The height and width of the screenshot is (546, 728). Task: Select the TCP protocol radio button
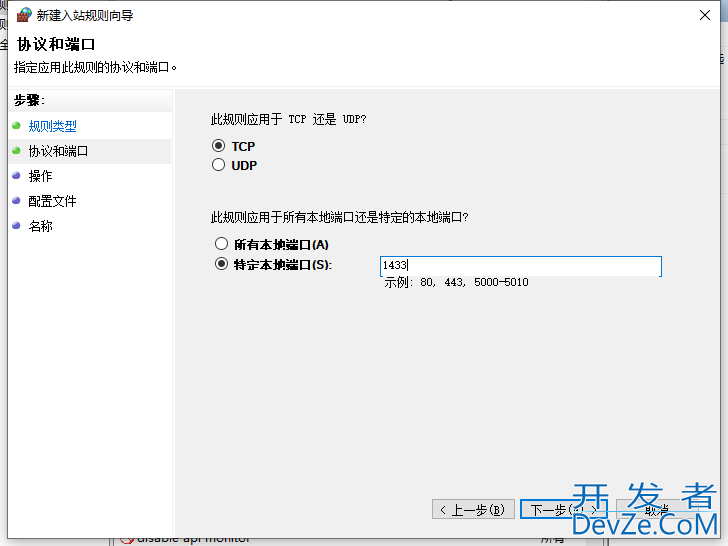[219, 146]
